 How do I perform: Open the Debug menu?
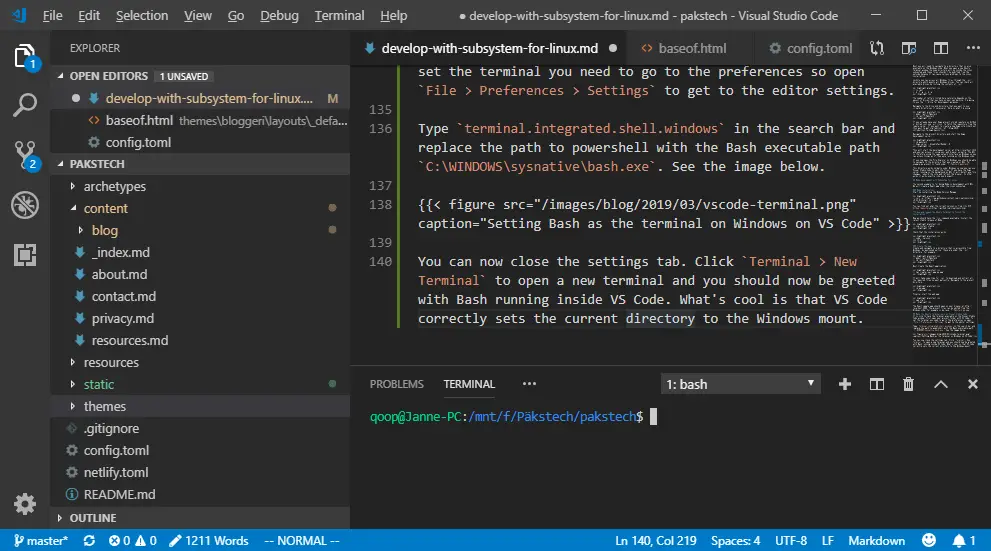[x=279, y=15]
